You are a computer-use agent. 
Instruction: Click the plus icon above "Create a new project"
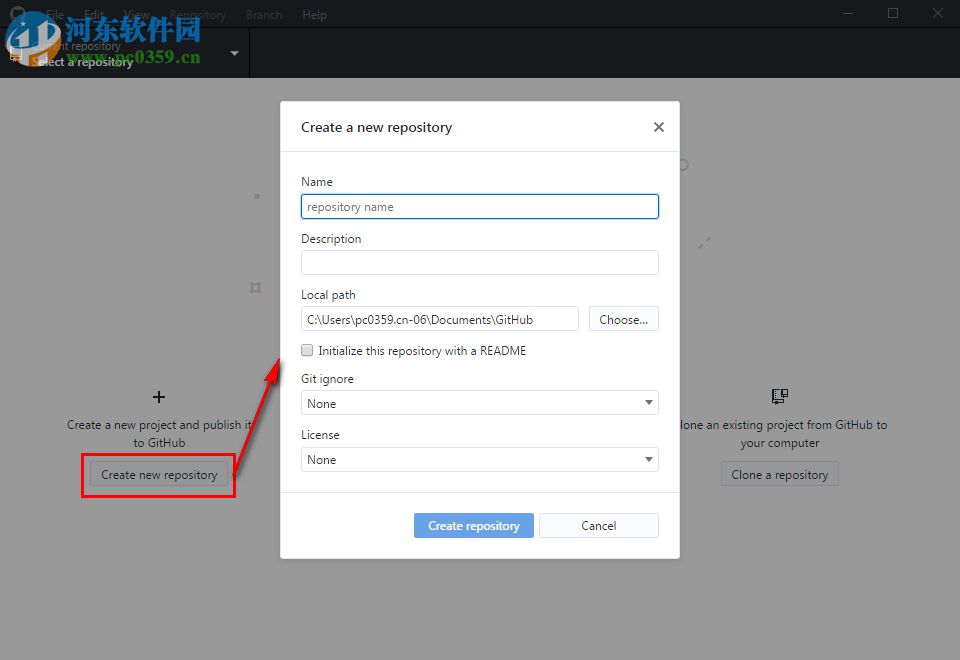click(160, 396)
